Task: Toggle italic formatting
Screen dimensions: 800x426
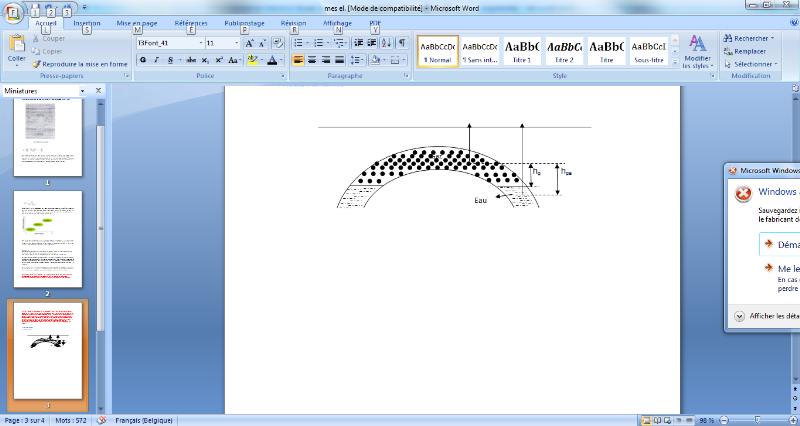Action: pos(156,60)
